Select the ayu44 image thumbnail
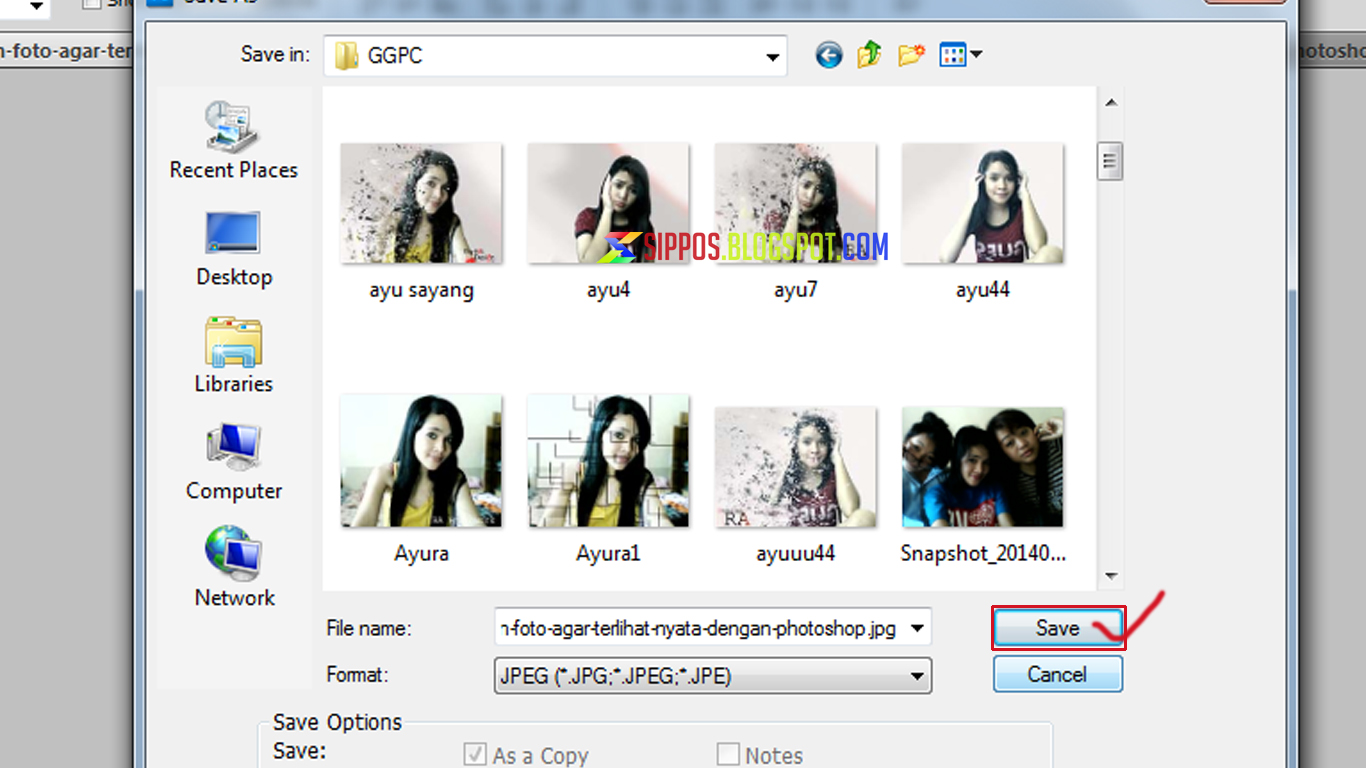1366x768 pixels. click(x=983, y=203)
